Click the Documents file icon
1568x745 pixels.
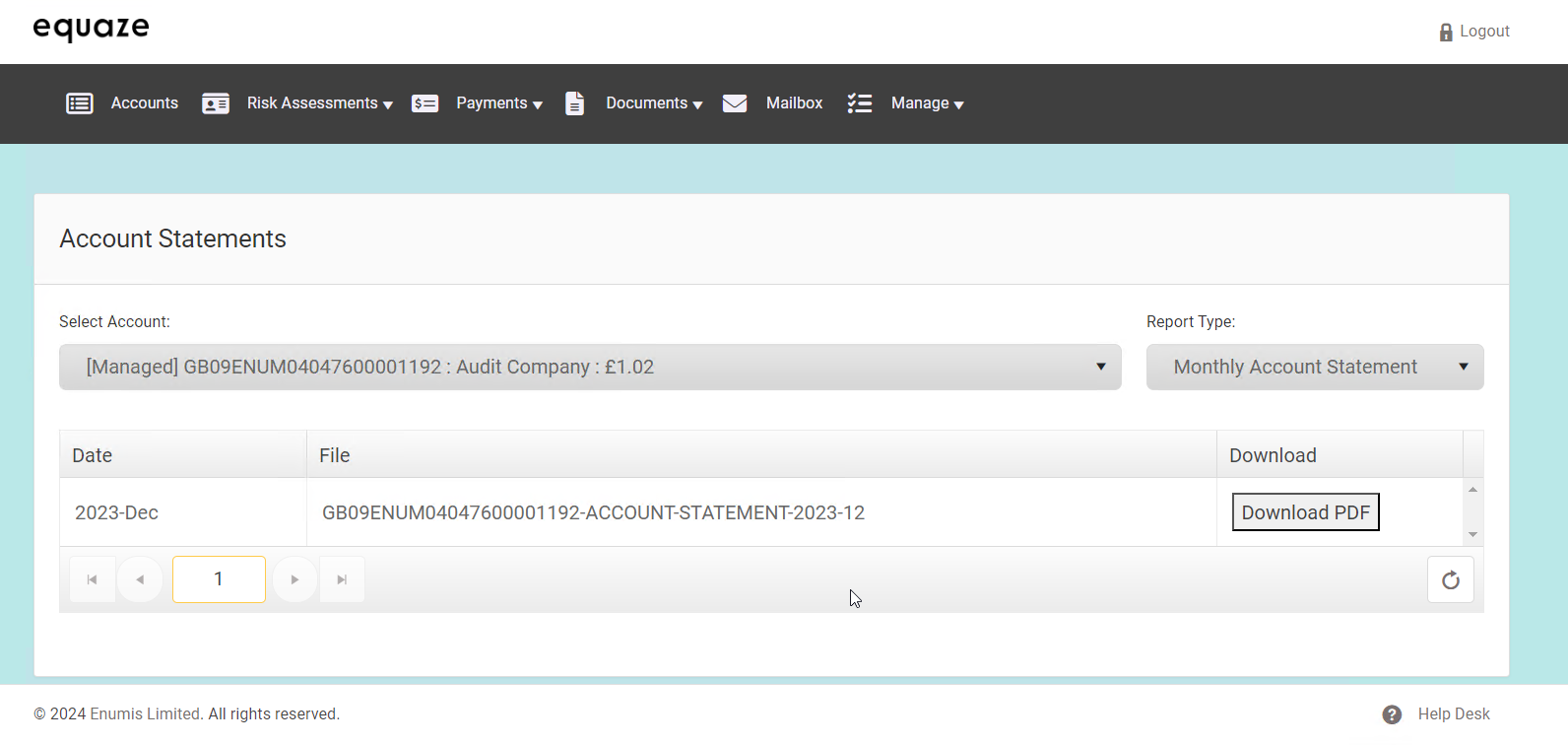click(574, 103)
